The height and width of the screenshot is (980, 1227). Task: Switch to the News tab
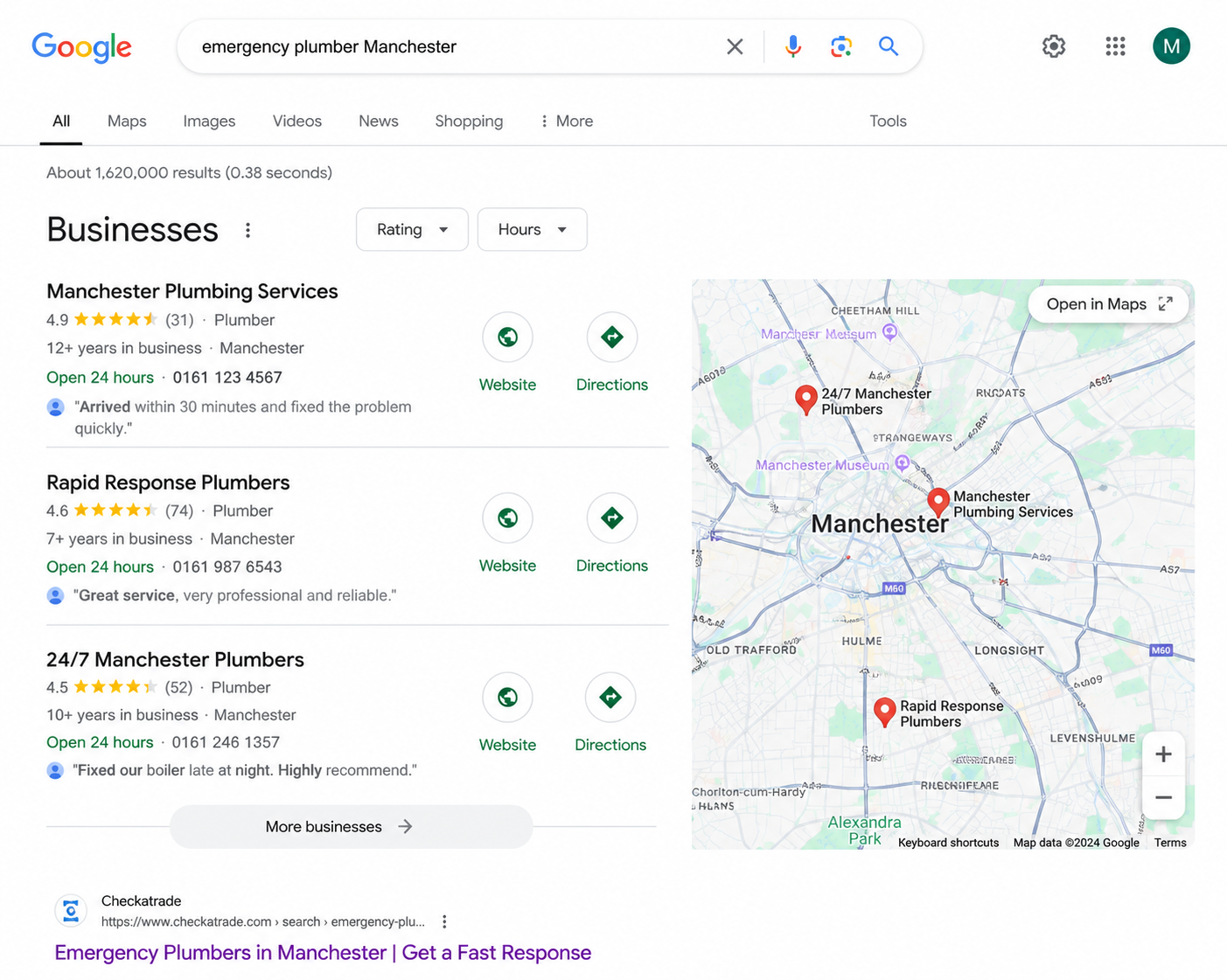[x=379, y=121]
